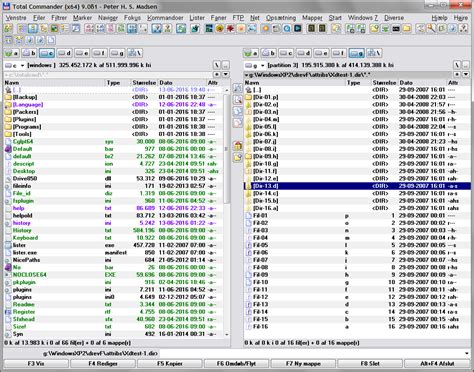Click the black command prompt toolbar icon
474x372 pixels.
pyautogui.click(x=396, y=29)
